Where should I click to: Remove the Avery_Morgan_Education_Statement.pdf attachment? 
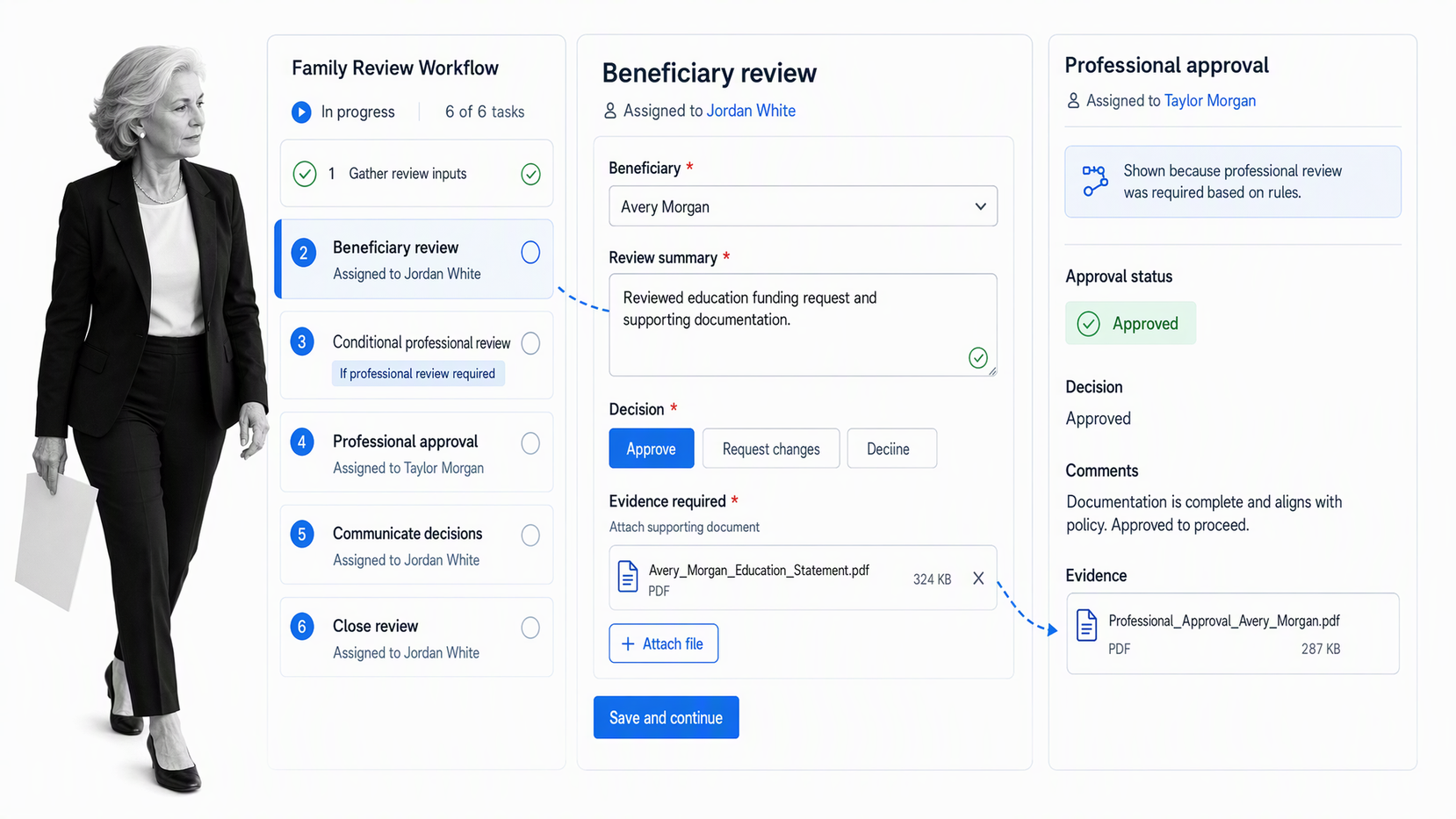point(978,578)
